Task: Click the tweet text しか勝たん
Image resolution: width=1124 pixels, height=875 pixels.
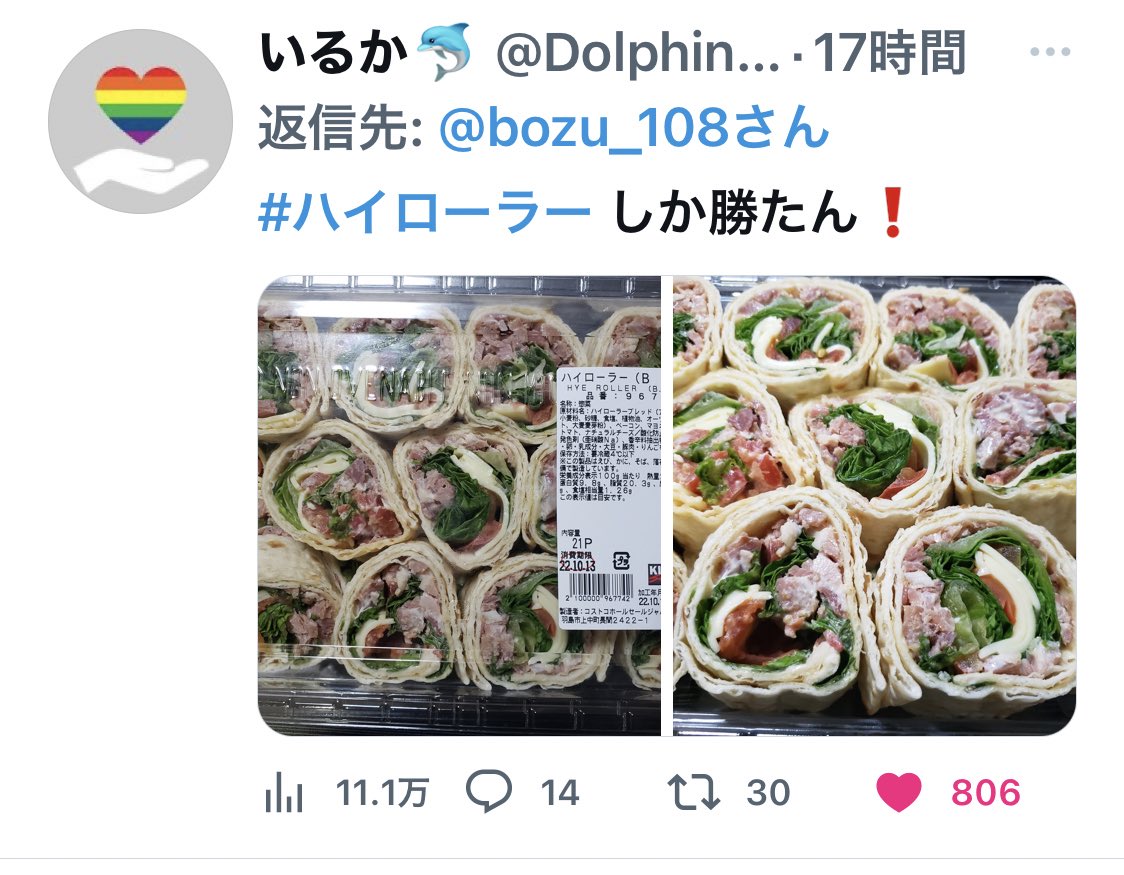Action: pyautogui.click(x=735, y=212)
